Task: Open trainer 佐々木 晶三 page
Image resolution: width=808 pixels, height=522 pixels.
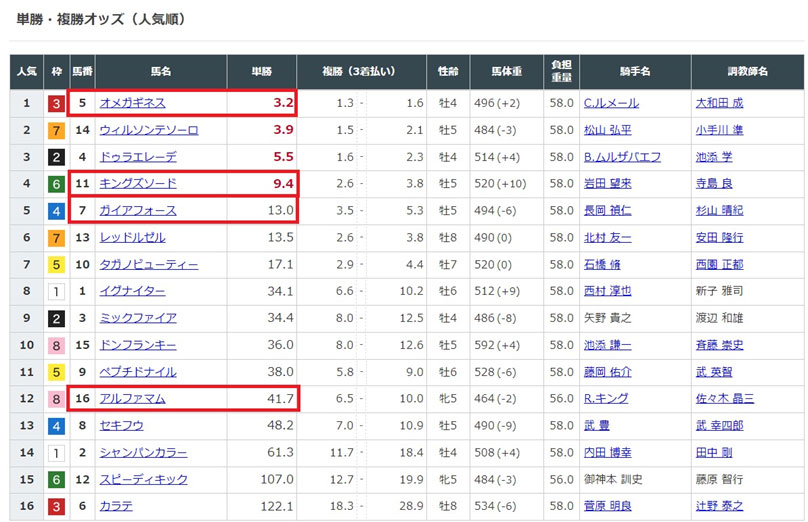Action: coord(725,399)
